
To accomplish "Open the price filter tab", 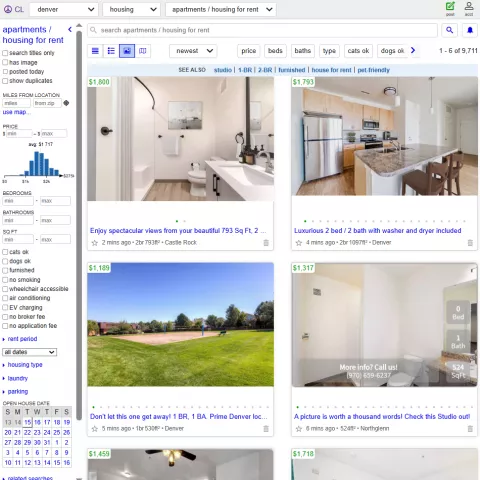I will click(249, 51).
